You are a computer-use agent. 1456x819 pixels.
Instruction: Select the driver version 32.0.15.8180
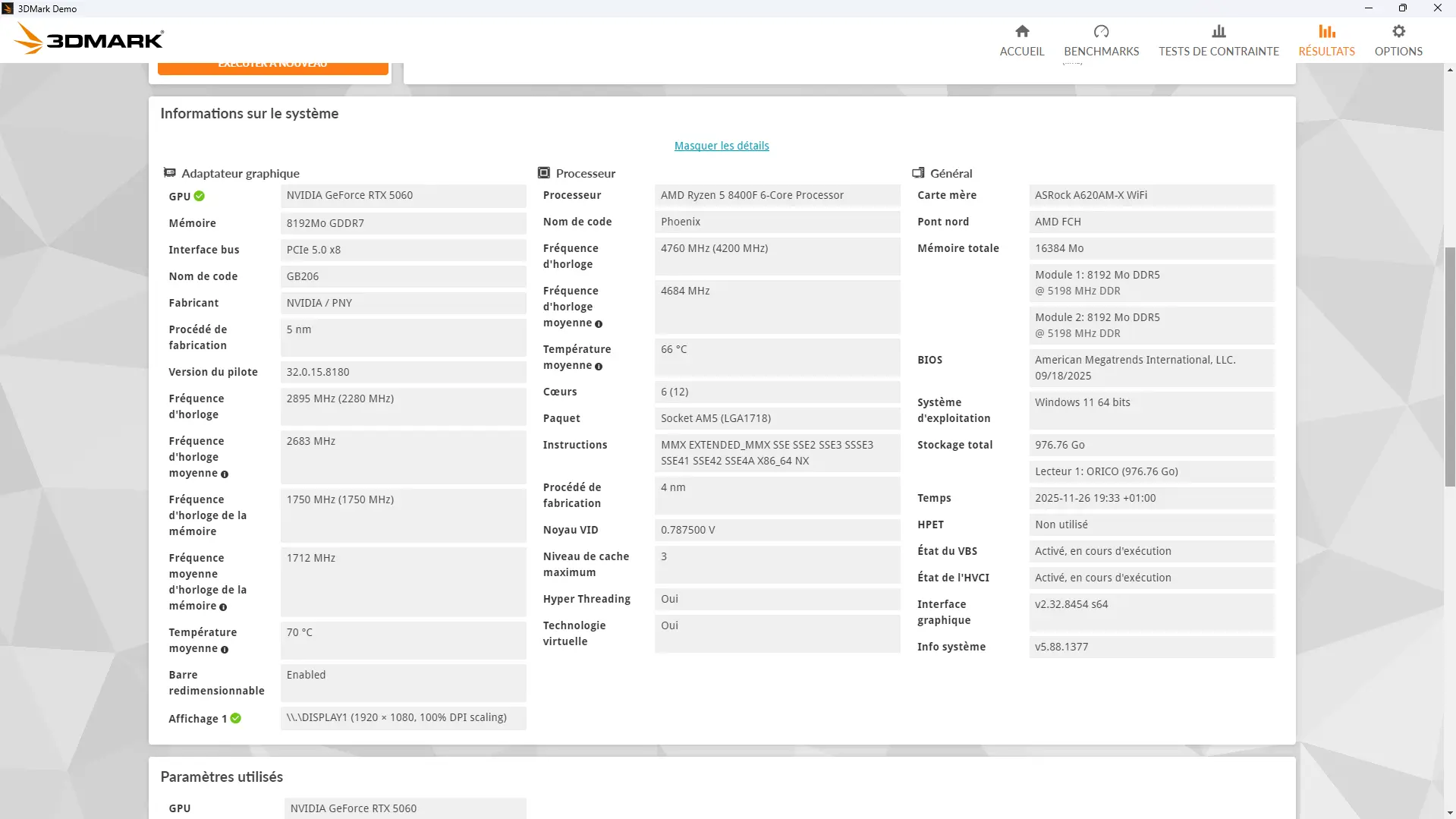click(x=403, y=372)
